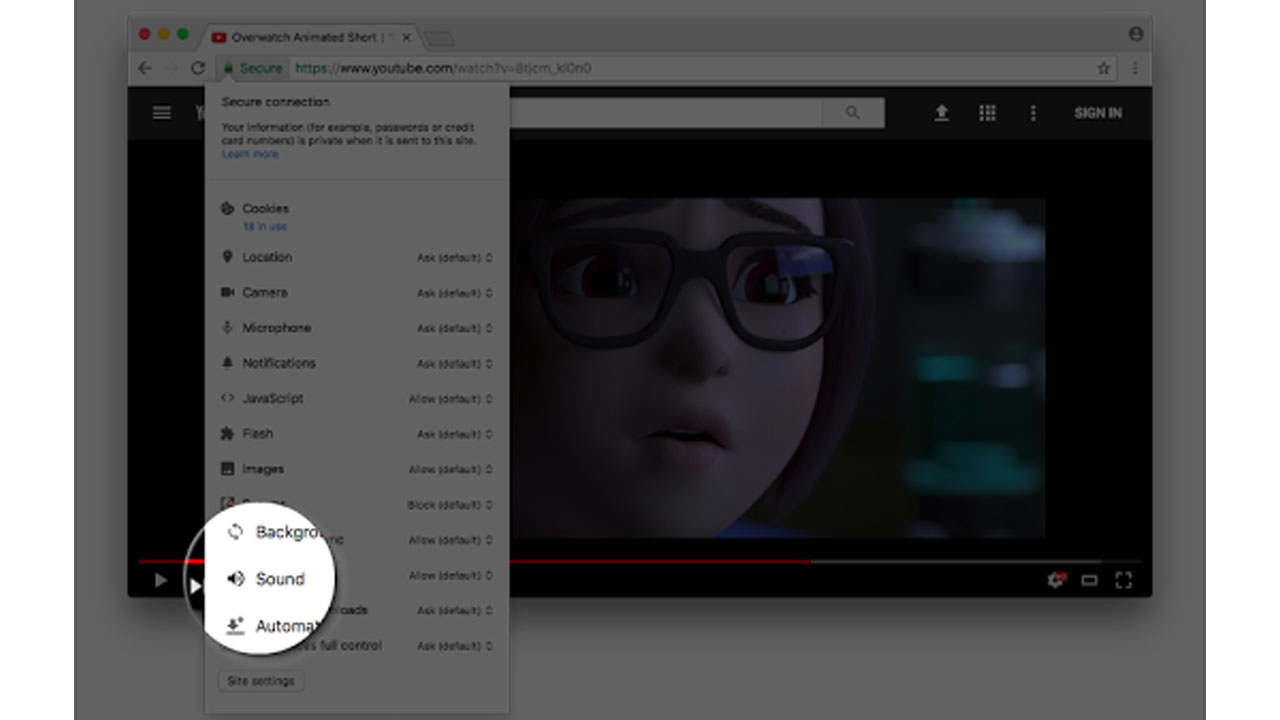
Task: Open the JavaScript Allow (default) dropdown
Action: [x=451, y=399]
